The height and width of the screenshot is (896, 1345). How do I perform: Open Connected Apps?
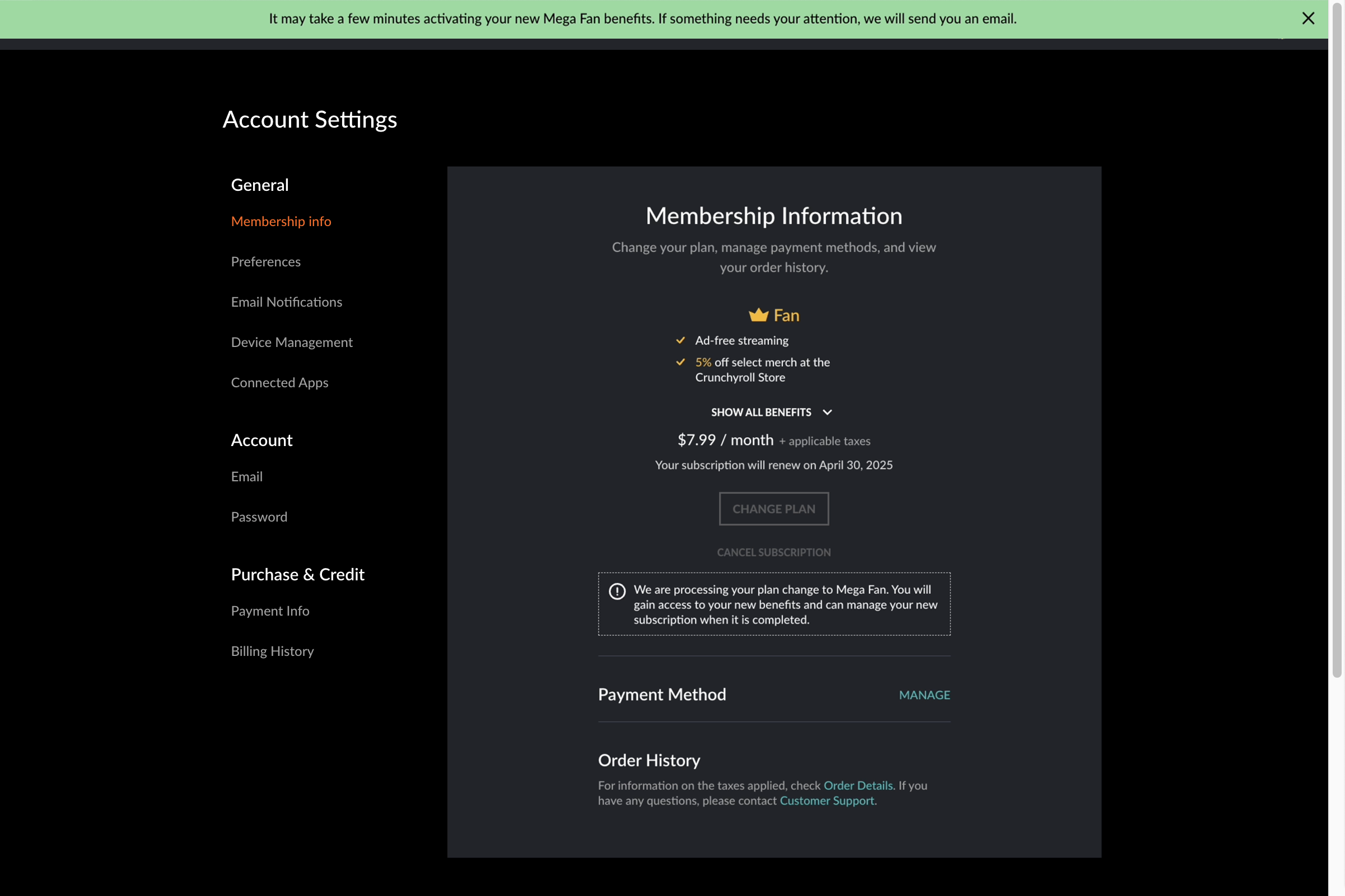pyautogui.click(x=279, y=382)
